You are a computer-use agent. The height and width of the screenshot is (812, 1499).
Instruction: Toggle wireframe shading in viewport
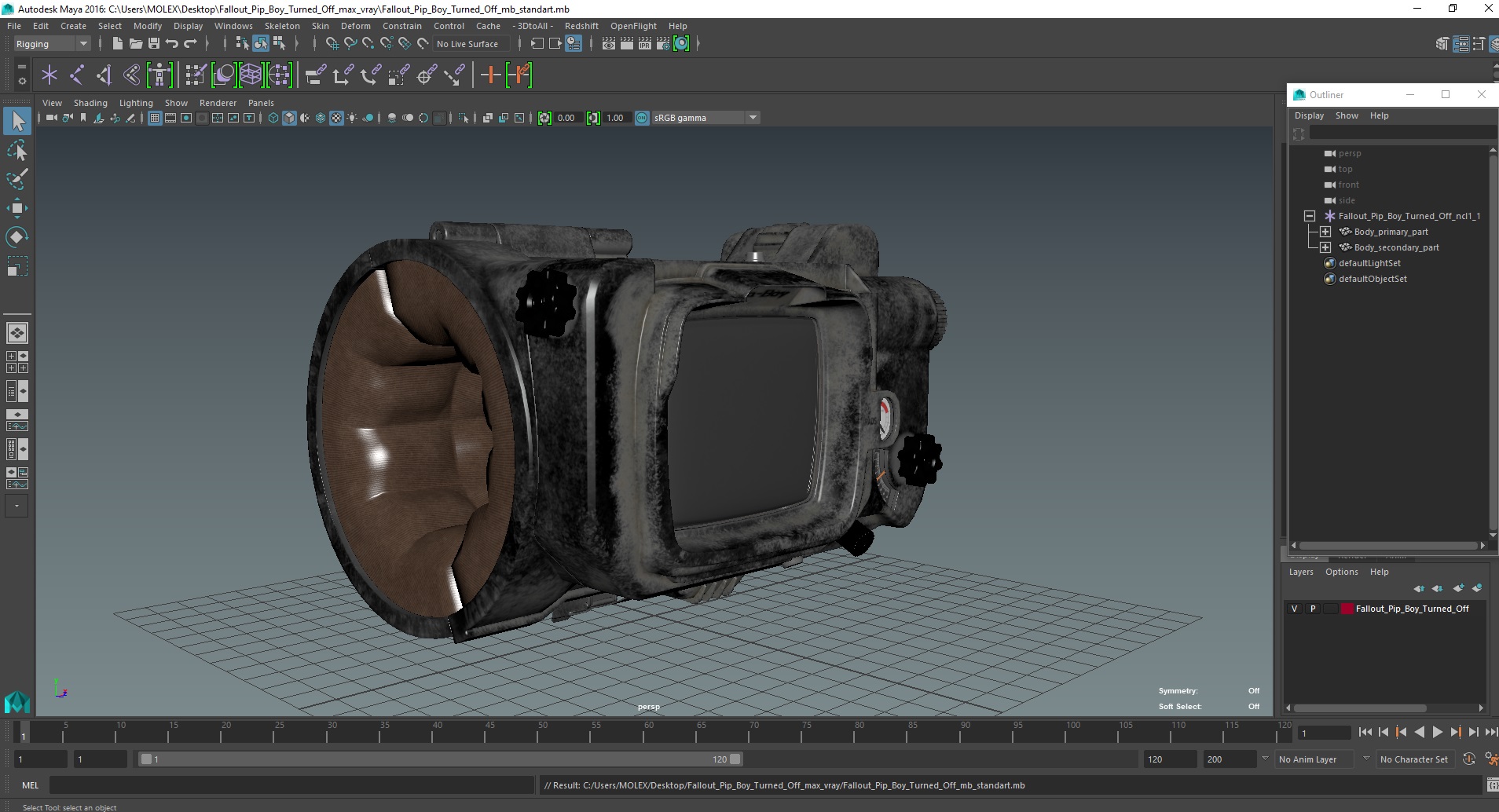(273, 118)
